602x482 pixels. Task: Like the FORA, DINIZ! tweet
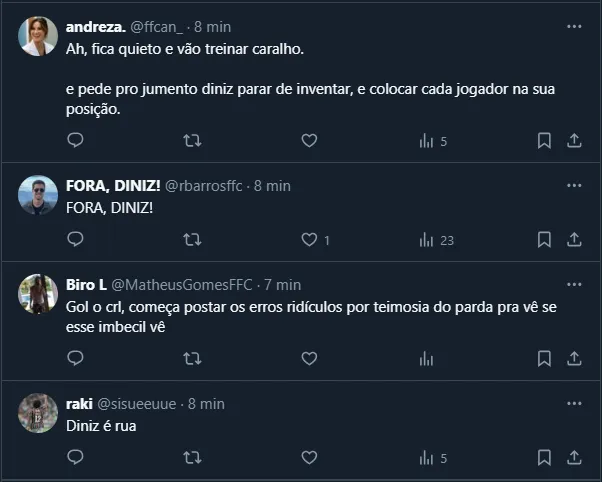point(309,240)
